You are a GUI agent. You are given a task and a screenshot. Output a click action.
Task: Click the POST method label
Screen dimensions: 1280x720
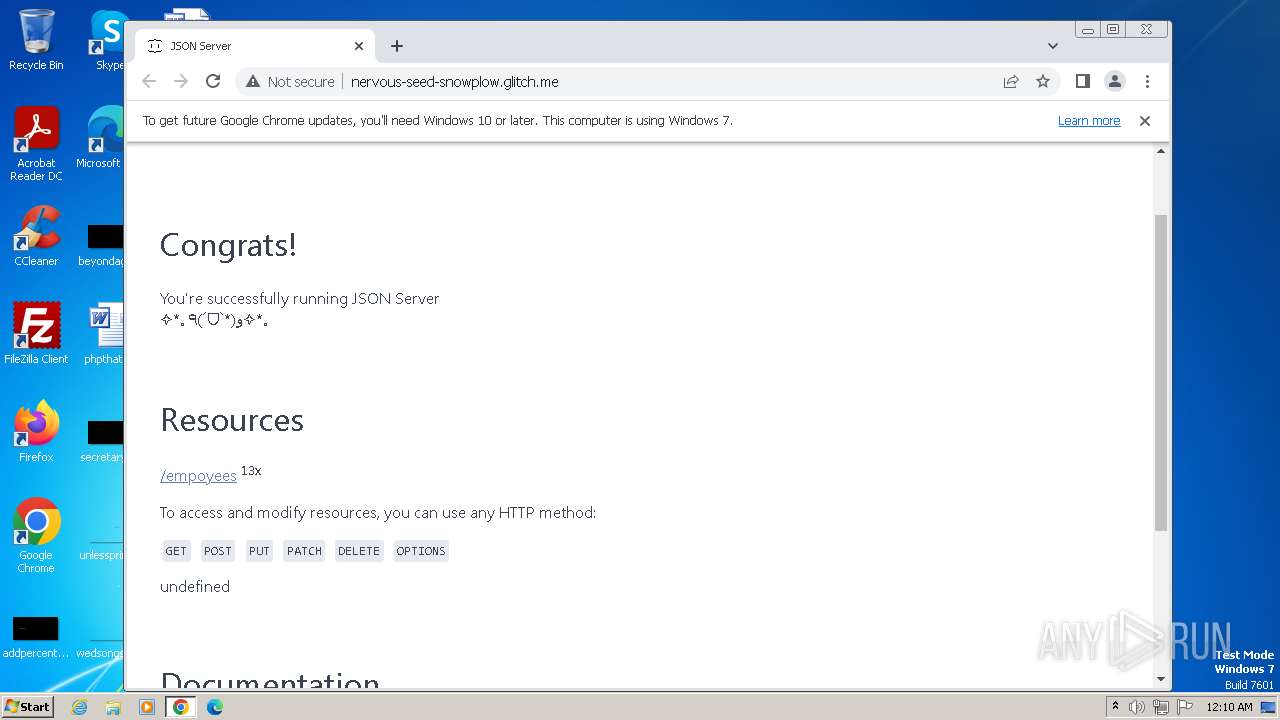click(x=217, y=551)
